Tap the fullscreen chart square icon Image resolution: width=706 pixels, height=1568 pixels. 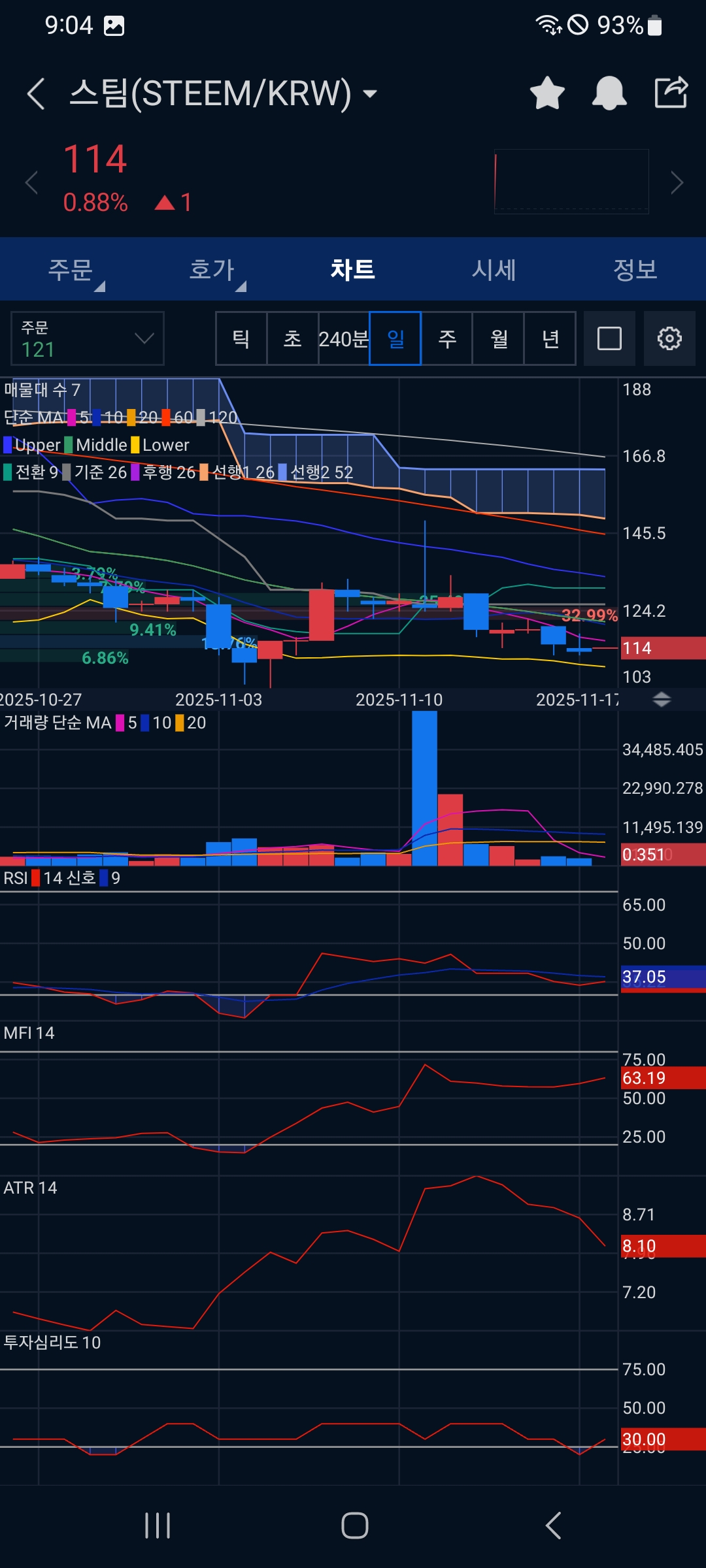[x=609, y=338]
